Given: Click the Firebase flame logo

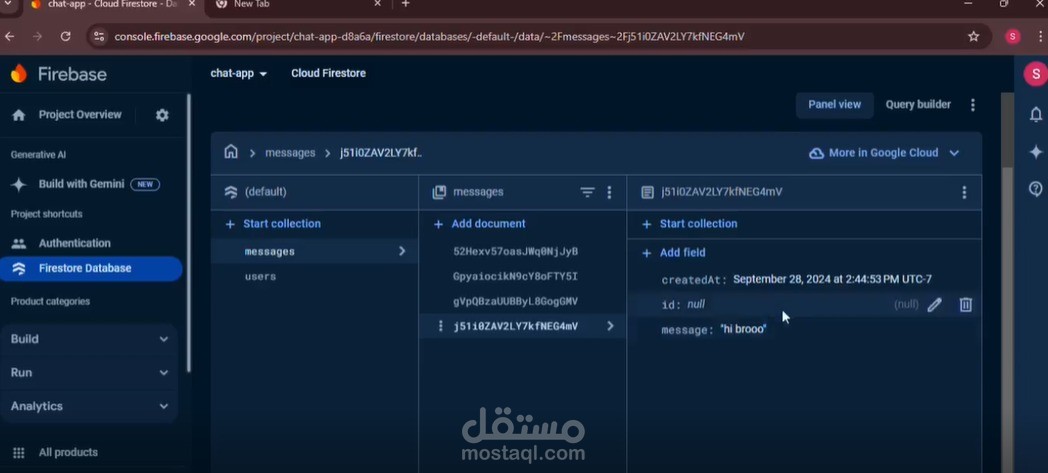Looking at the screenshot, I should [19, 73].
